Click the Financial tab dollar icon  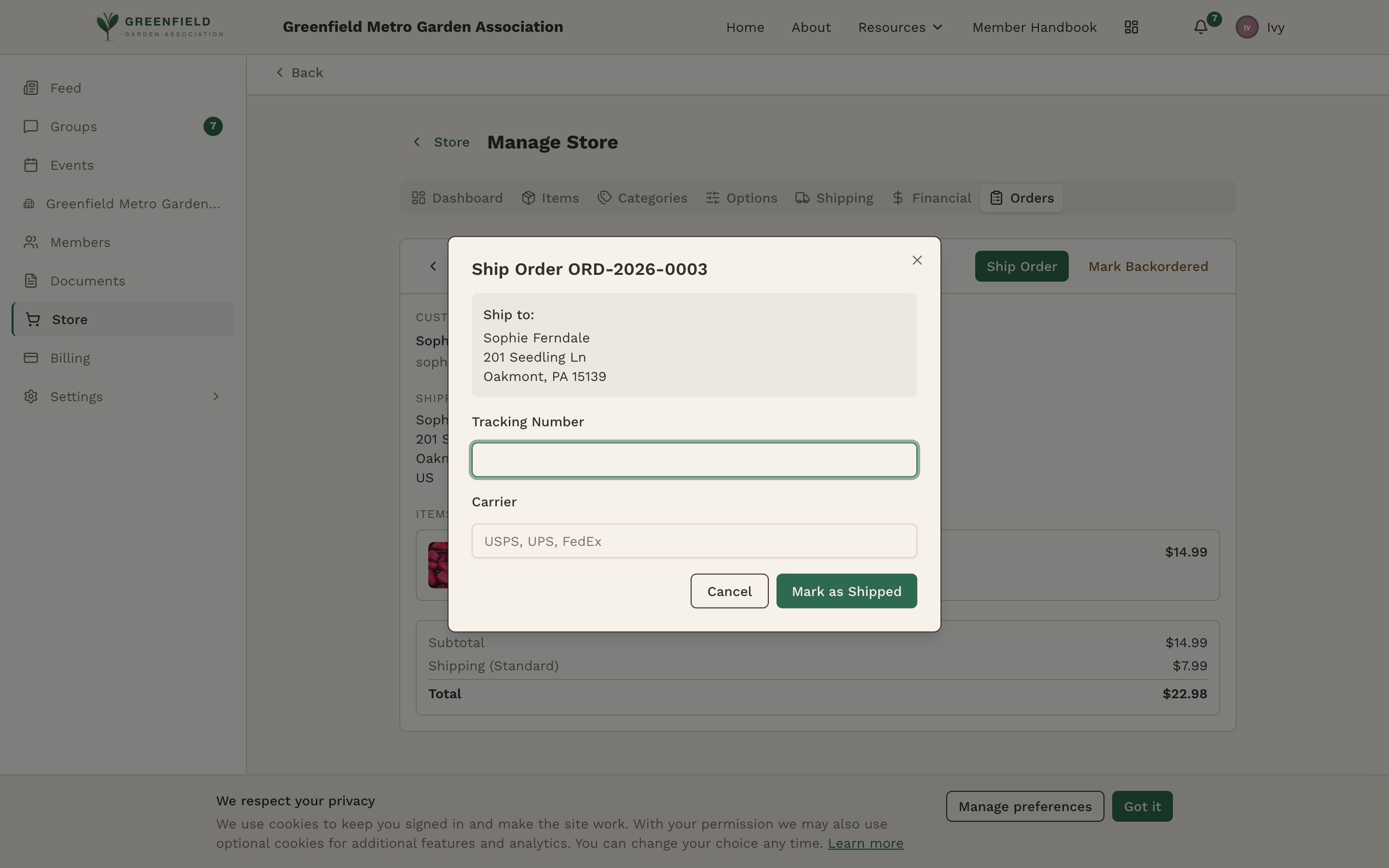coord(898,198)
